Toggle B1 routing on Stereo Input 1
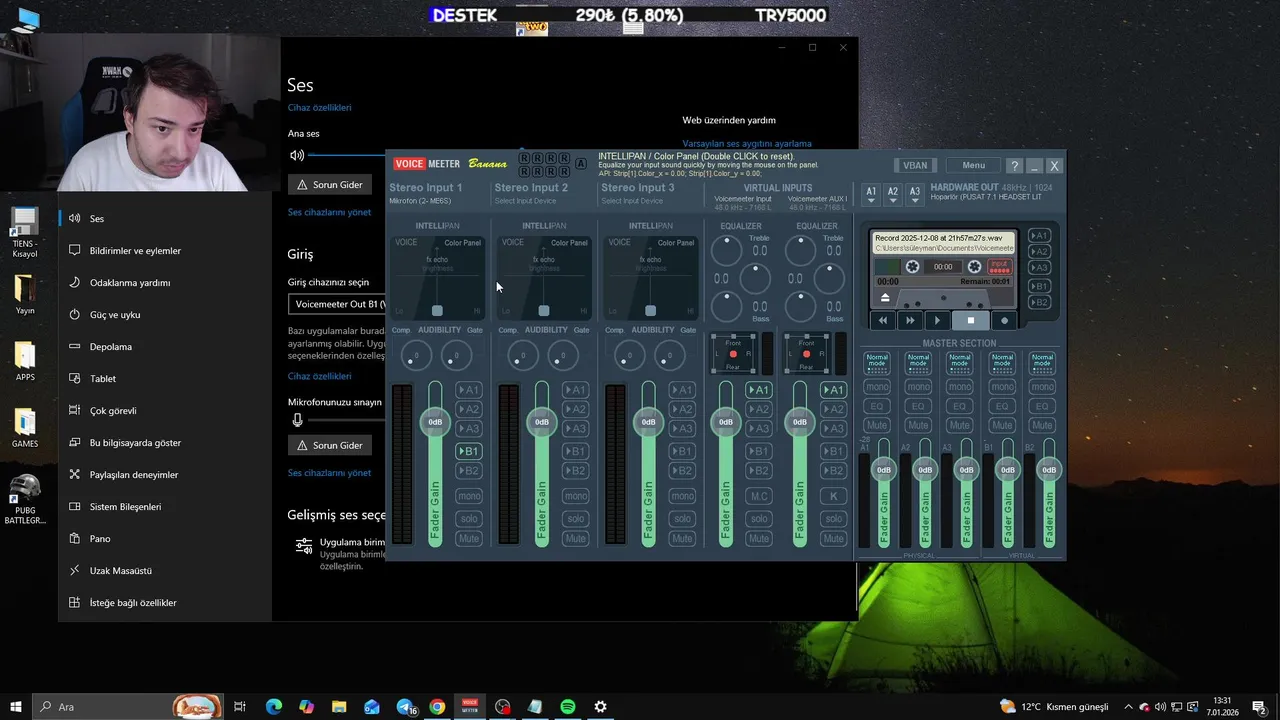 [469, 452]
